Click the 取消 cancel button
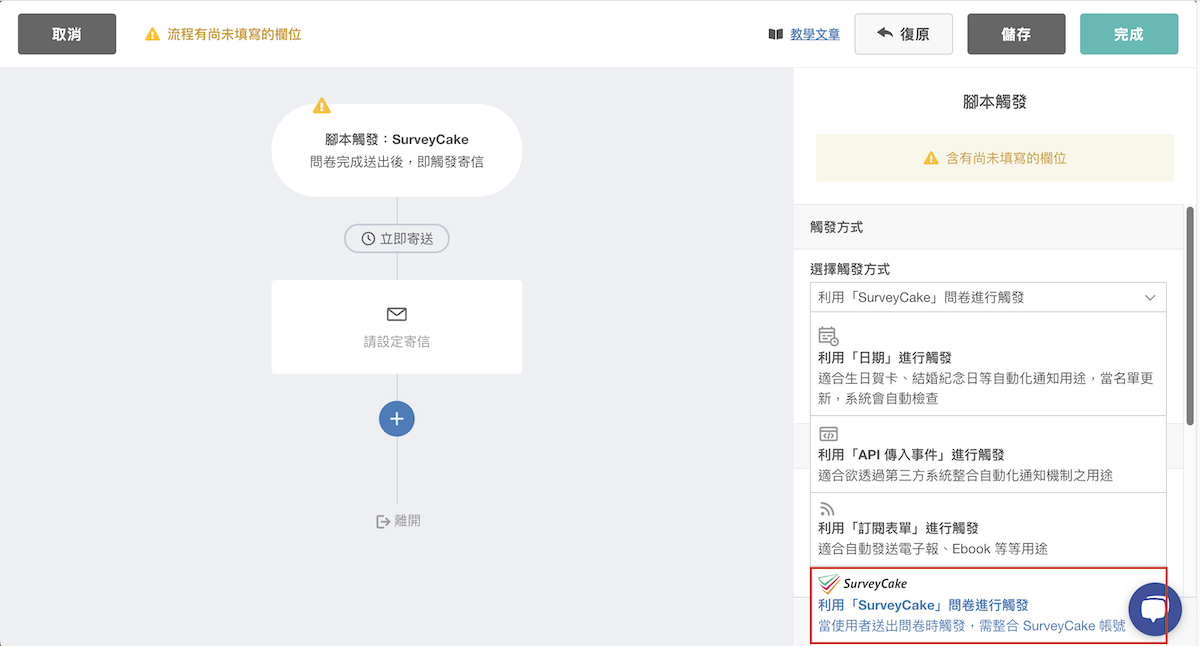1200x646 pixels. coord(67,34)
